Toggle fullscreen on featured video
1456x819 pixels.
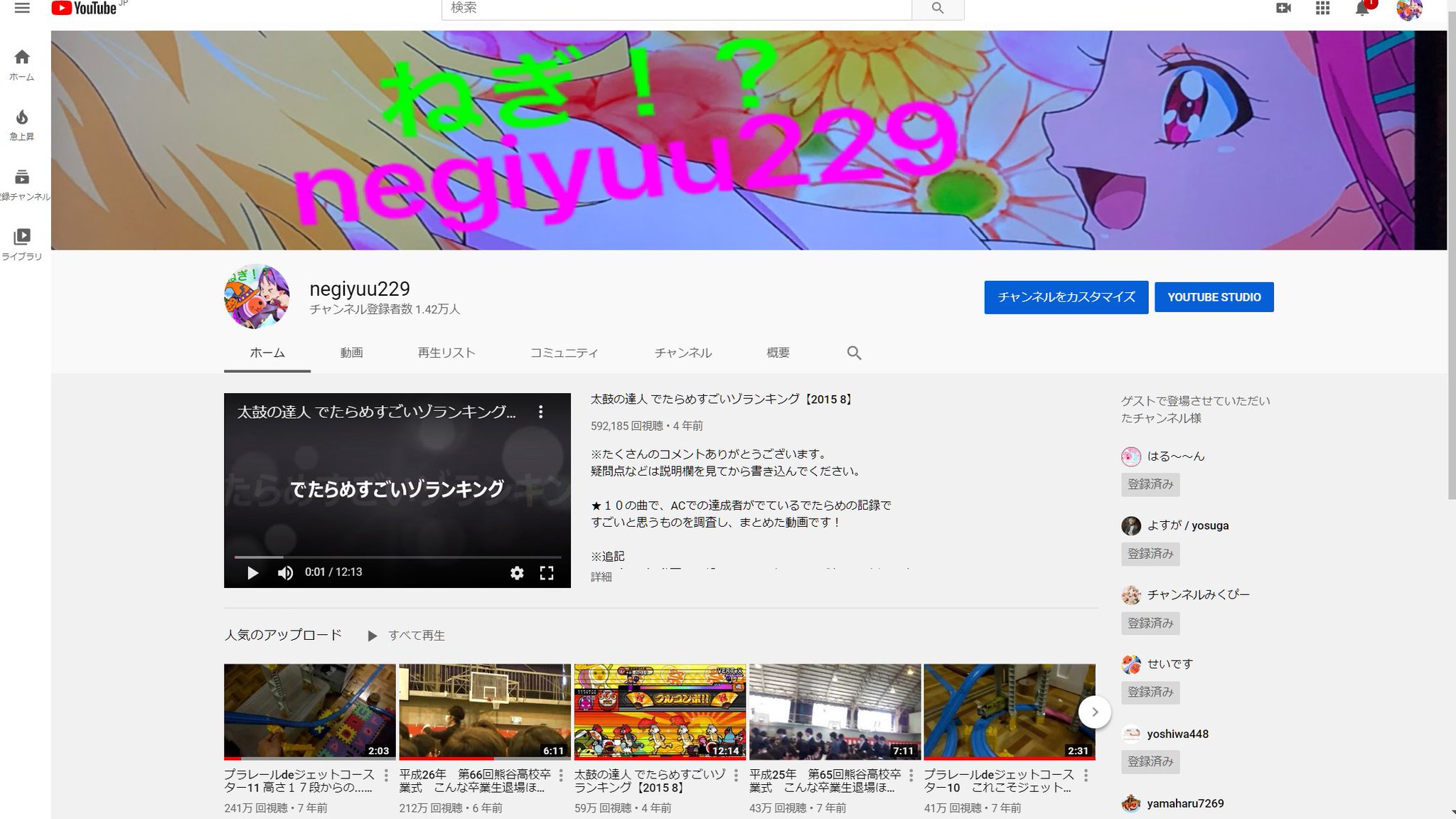tap(546, 573)
